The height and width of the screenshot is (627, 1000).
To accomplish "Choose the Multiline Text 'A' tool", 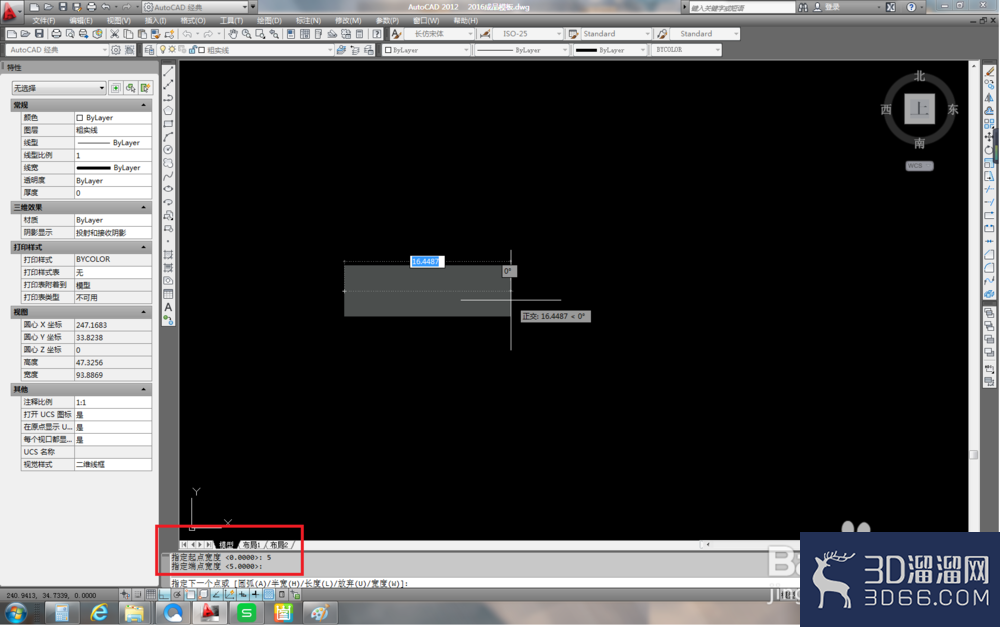I will point(168,307).
